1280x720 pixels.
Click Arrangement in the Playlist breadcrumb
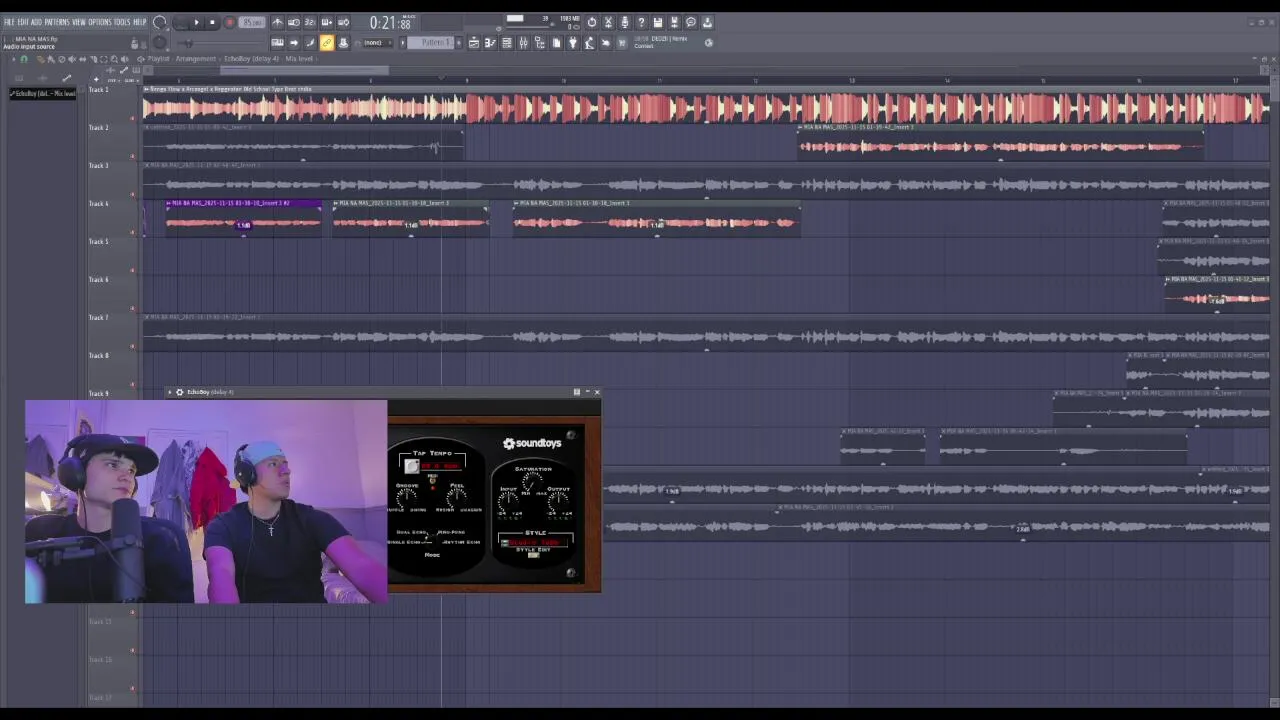tap(196, 59)
